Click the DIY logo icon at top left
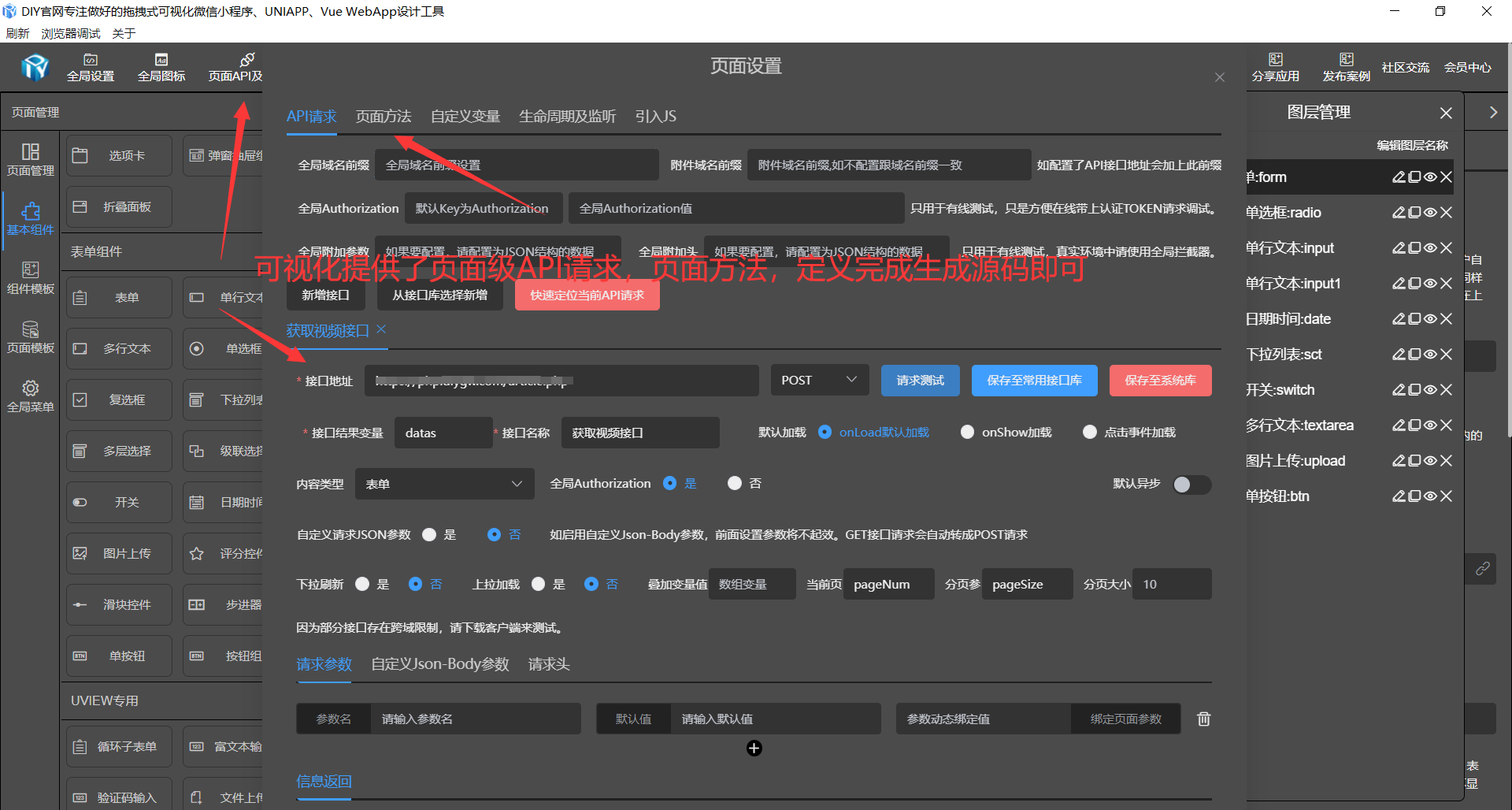1512x810 pixels. (35, 68)
